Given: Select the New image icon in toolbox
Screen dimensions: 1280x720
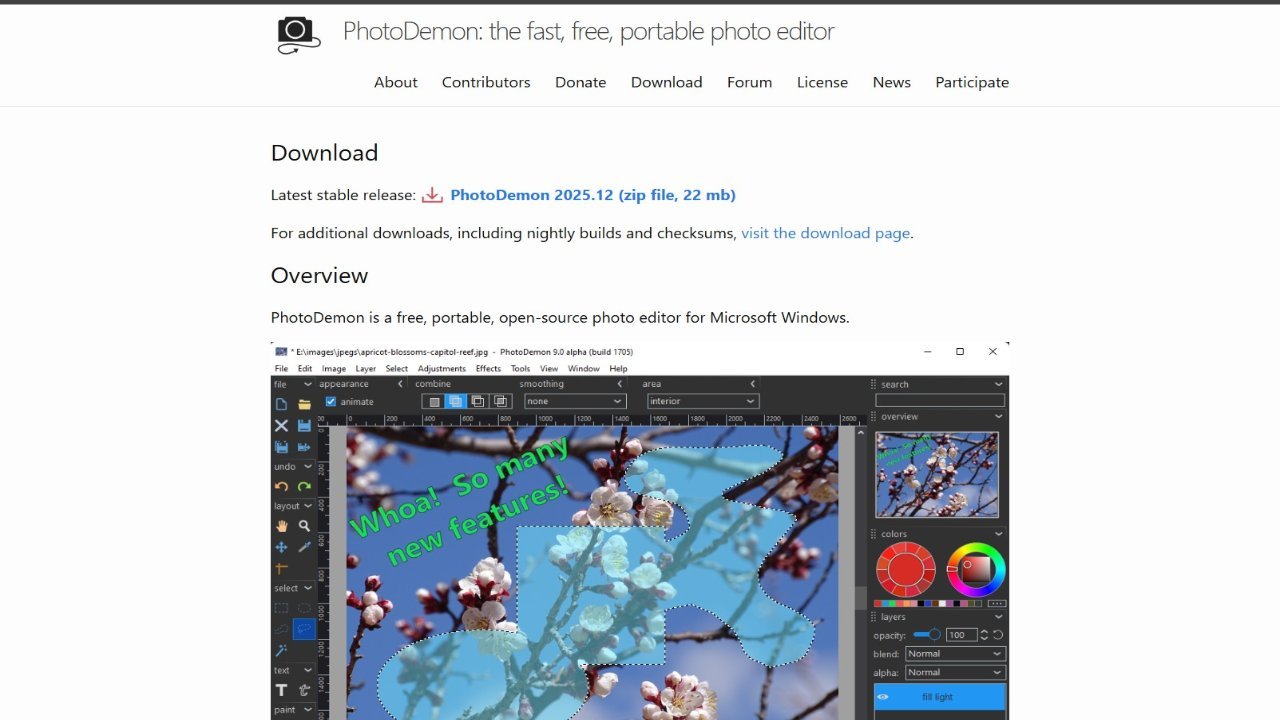Looking at the screenshot, I should tap(281, 404).
